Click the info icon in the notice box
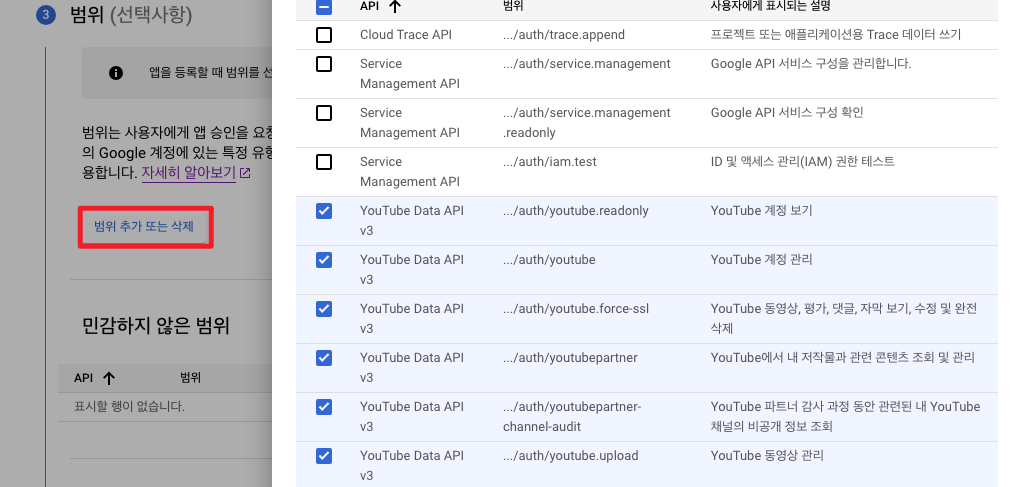This screenshot has height=487, width=1020. [116, 73]
